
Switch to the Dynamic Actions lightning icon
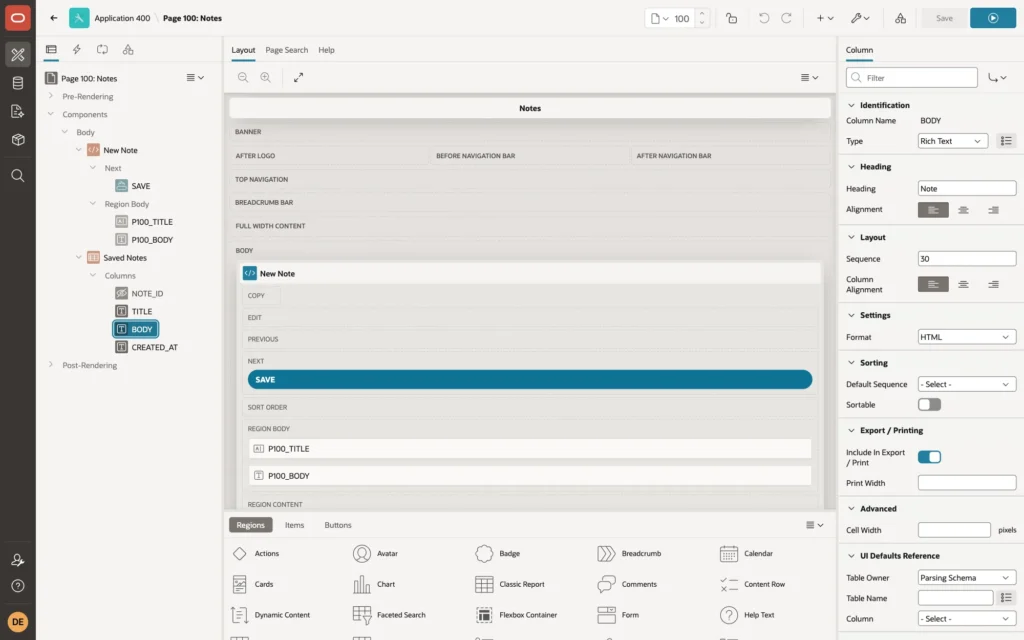(76, 50)
